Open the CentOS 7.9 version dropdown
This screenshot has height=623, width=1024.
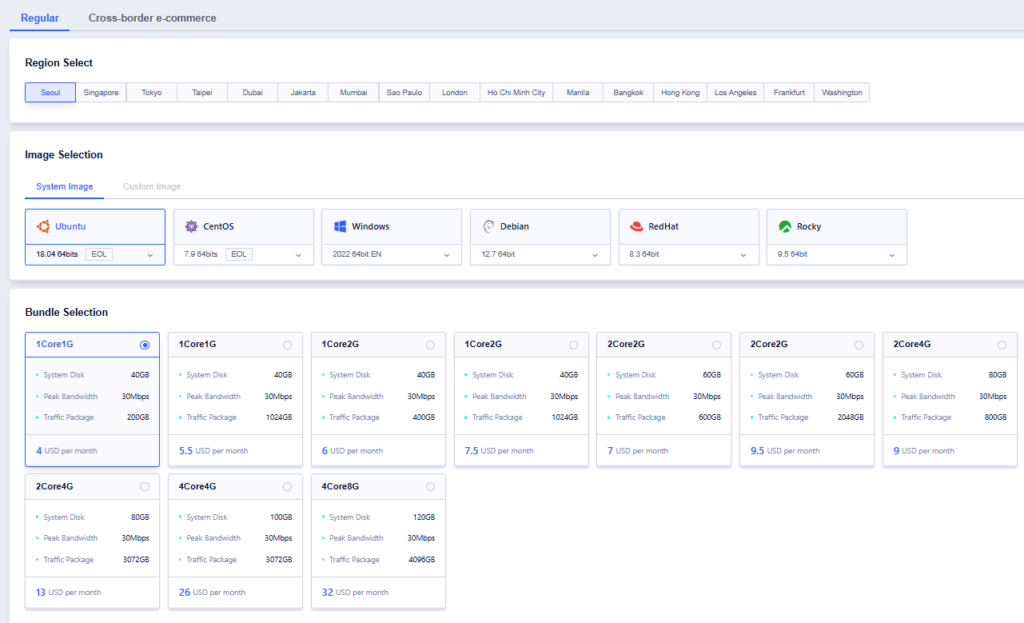[x=298, y=255]
